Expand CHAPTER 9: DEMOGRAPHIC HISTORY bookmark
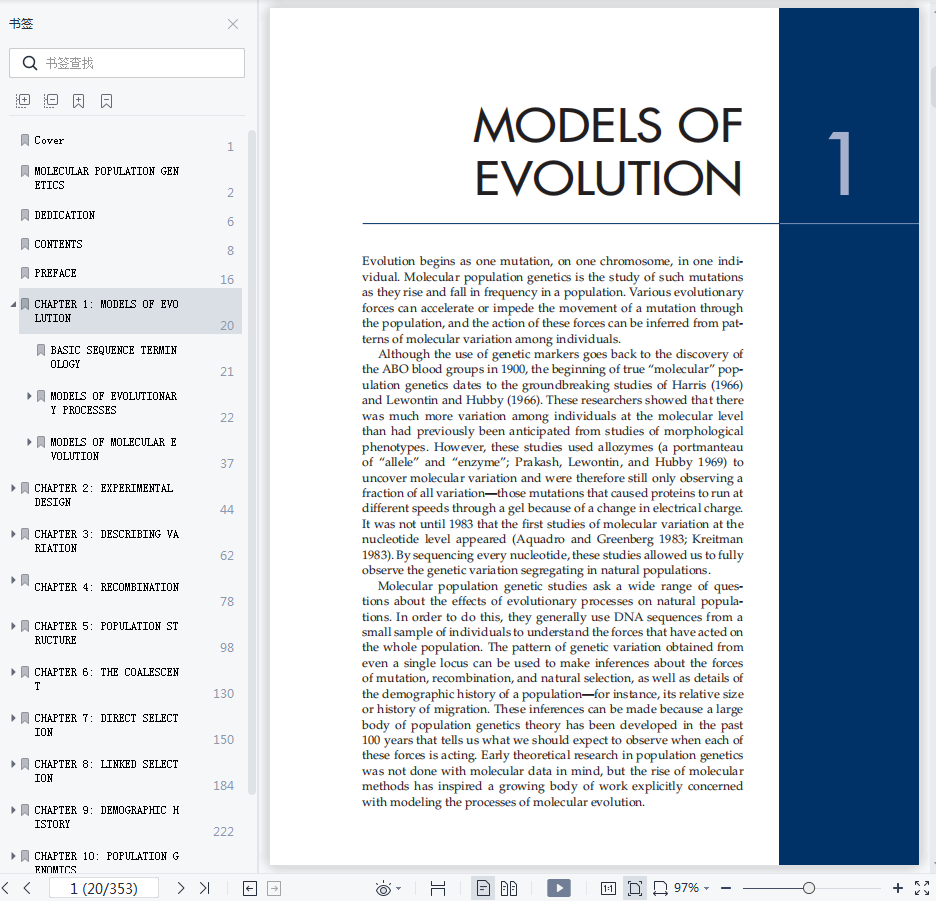The width and height of the screenshot is (936, 901). pyautogui.click(x=13, y=810)
